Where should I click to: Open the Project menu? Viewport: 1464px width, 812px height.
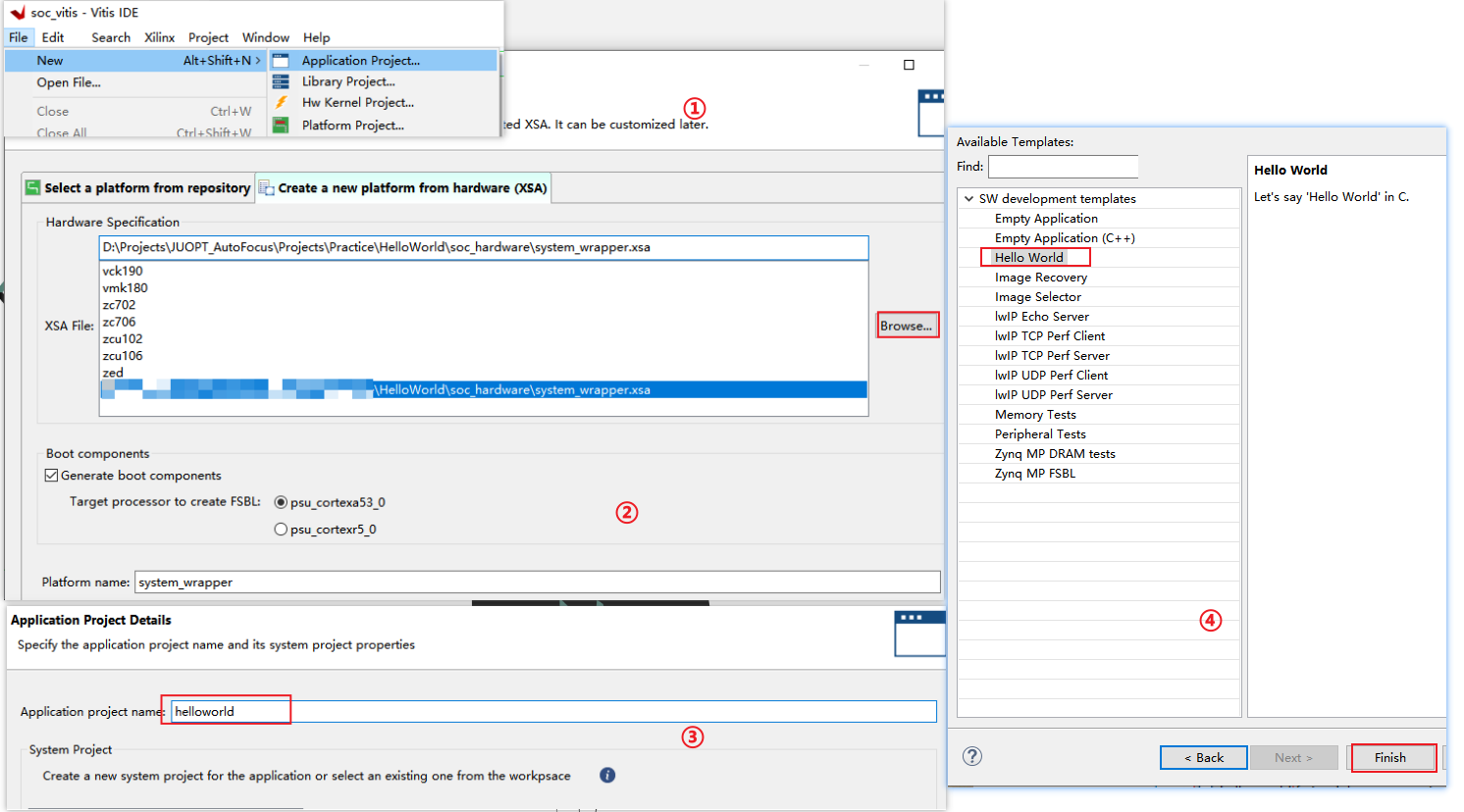(x=208, y=37)
